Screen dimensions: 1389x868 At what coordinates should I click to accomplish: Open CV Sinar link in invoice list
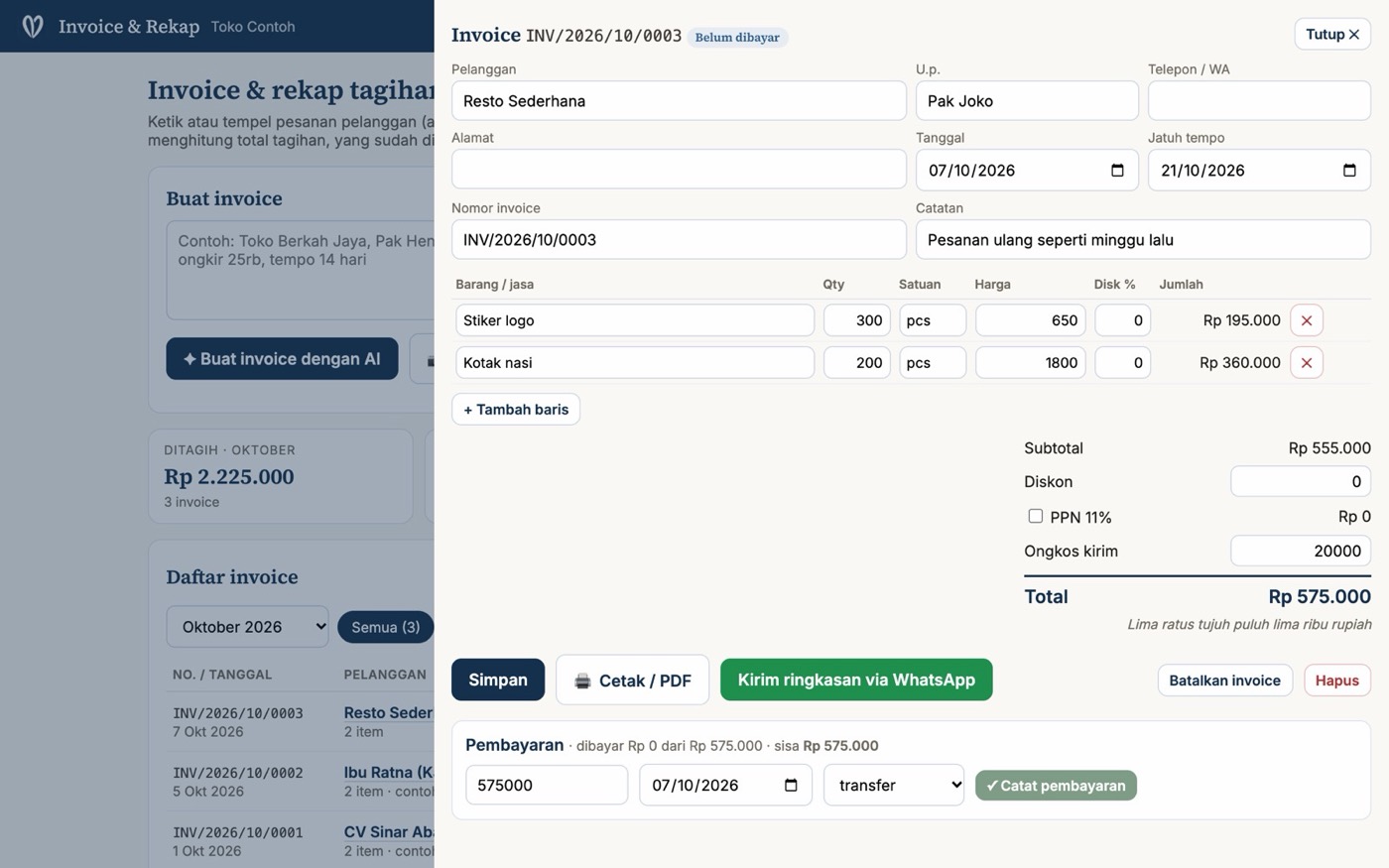point(388,831)
